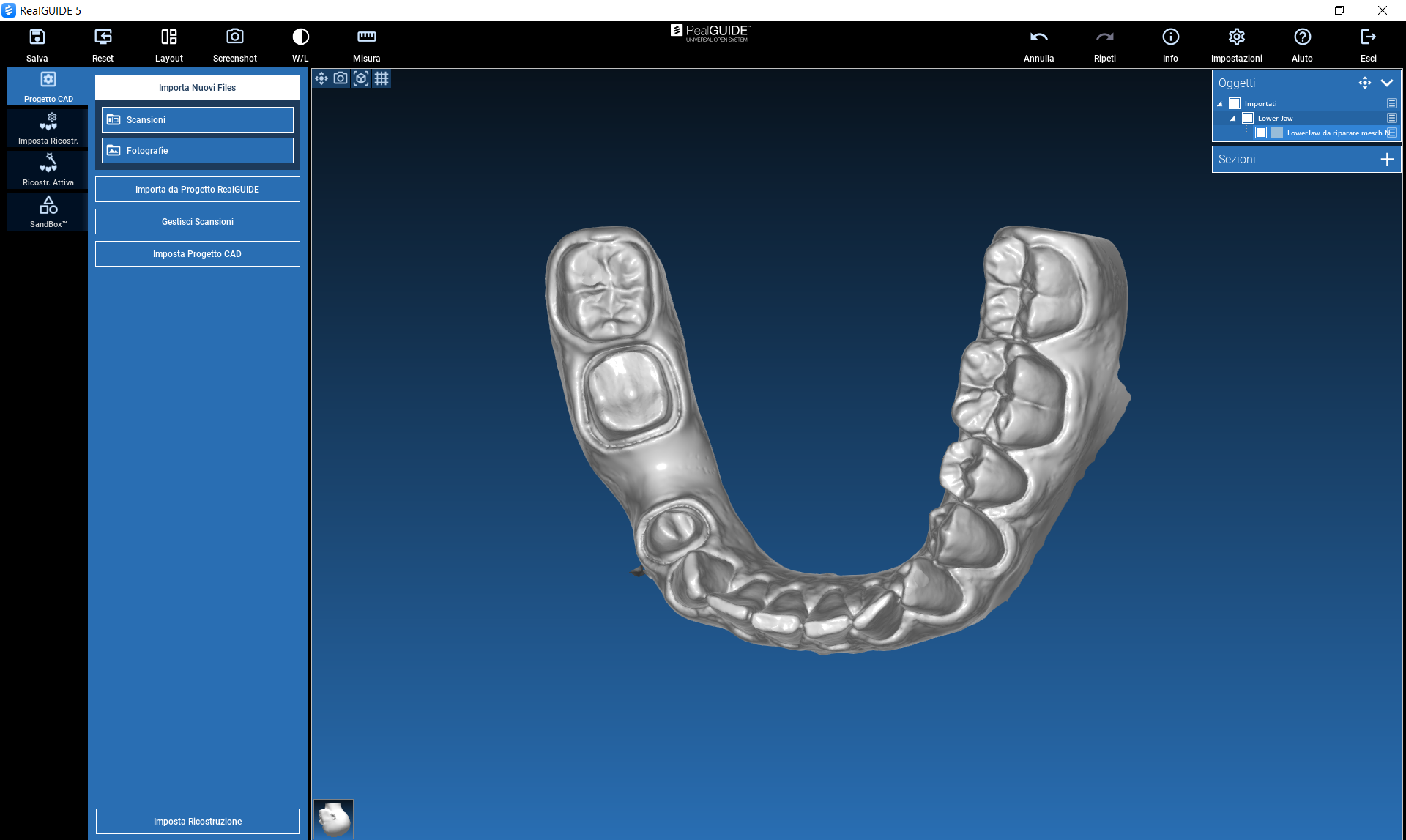The height and width of the screenshot is (840, 1406).
Task: Click the Misura ruler tool
Action: (x=366, y=37)
